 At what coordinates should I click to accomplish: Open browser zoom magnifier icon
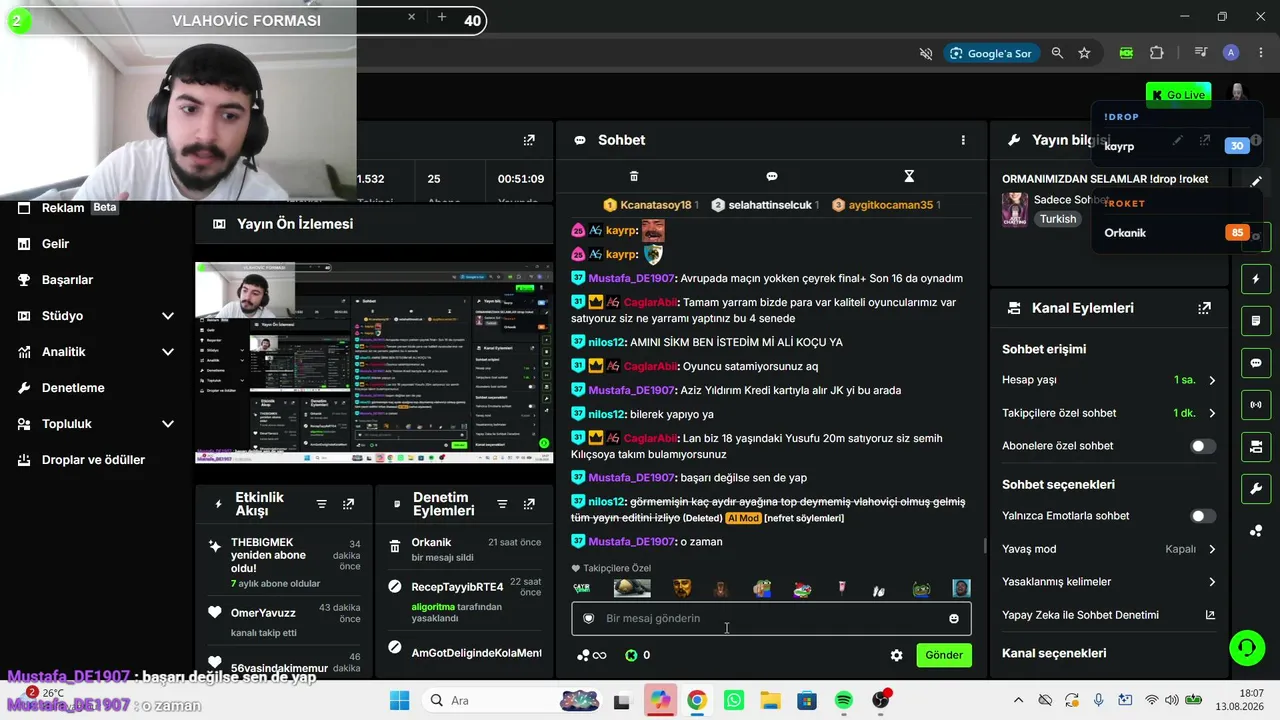(1057, 53)
